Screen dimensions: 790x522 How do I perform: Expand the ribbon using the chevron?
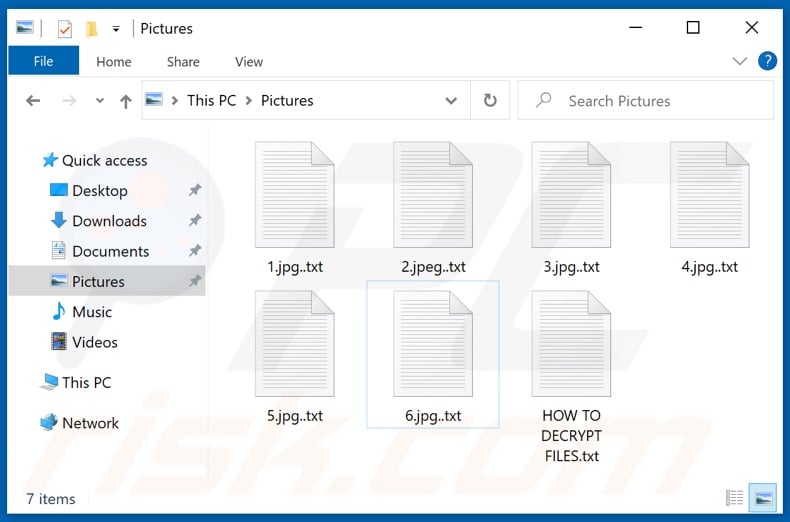[x=740, y=61]
